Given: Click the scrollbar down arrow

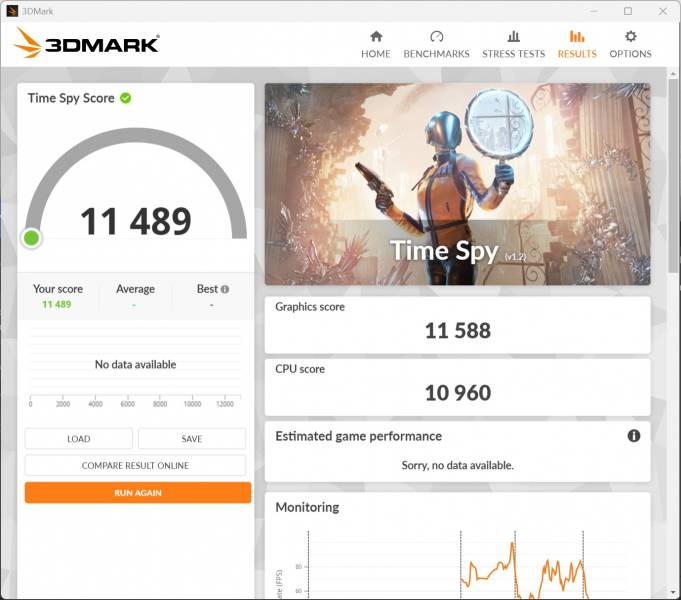Looking at the screenshot, I should pyautogui.click(x=673, y=593).
